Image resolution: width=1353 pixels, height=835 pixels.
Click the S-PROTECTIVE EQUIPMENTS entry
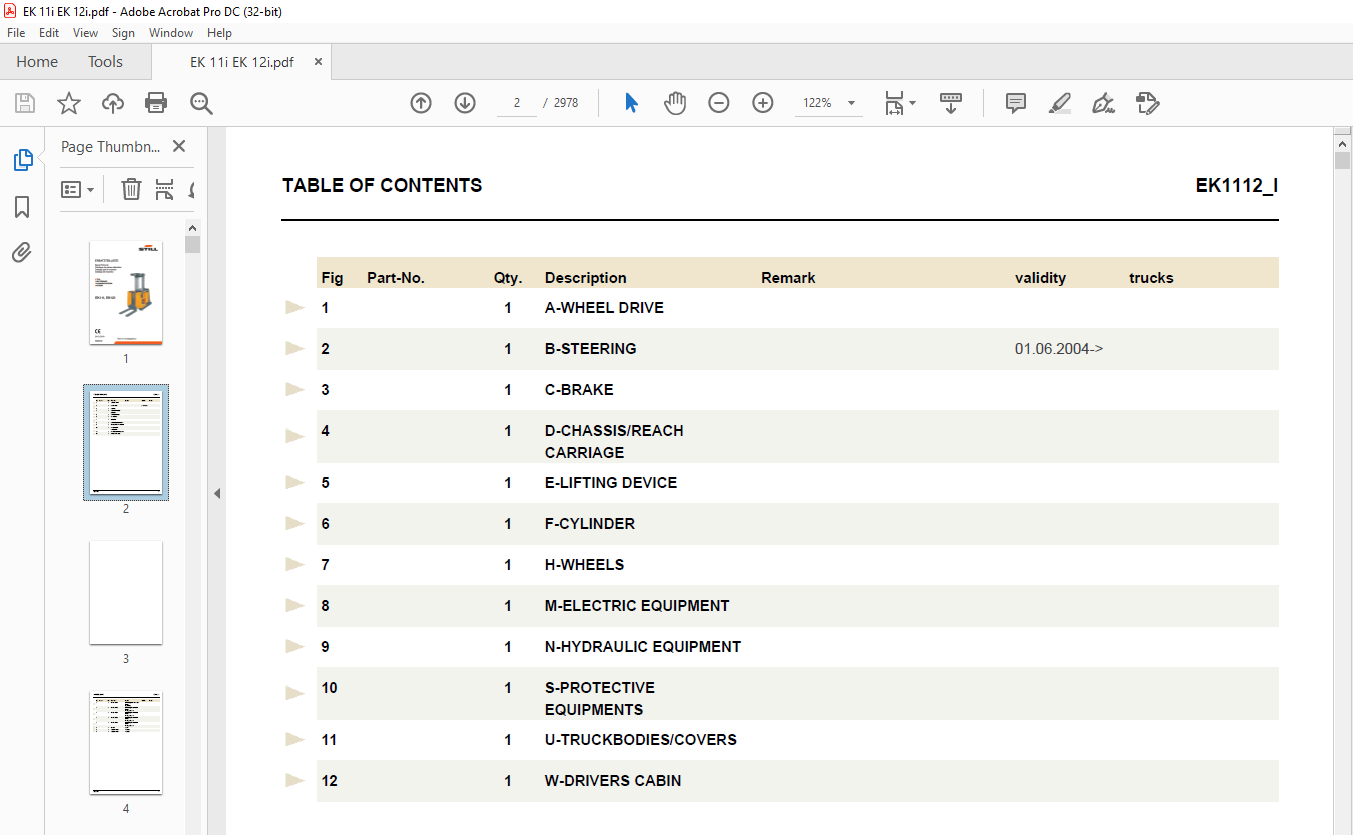pos(600,699)
